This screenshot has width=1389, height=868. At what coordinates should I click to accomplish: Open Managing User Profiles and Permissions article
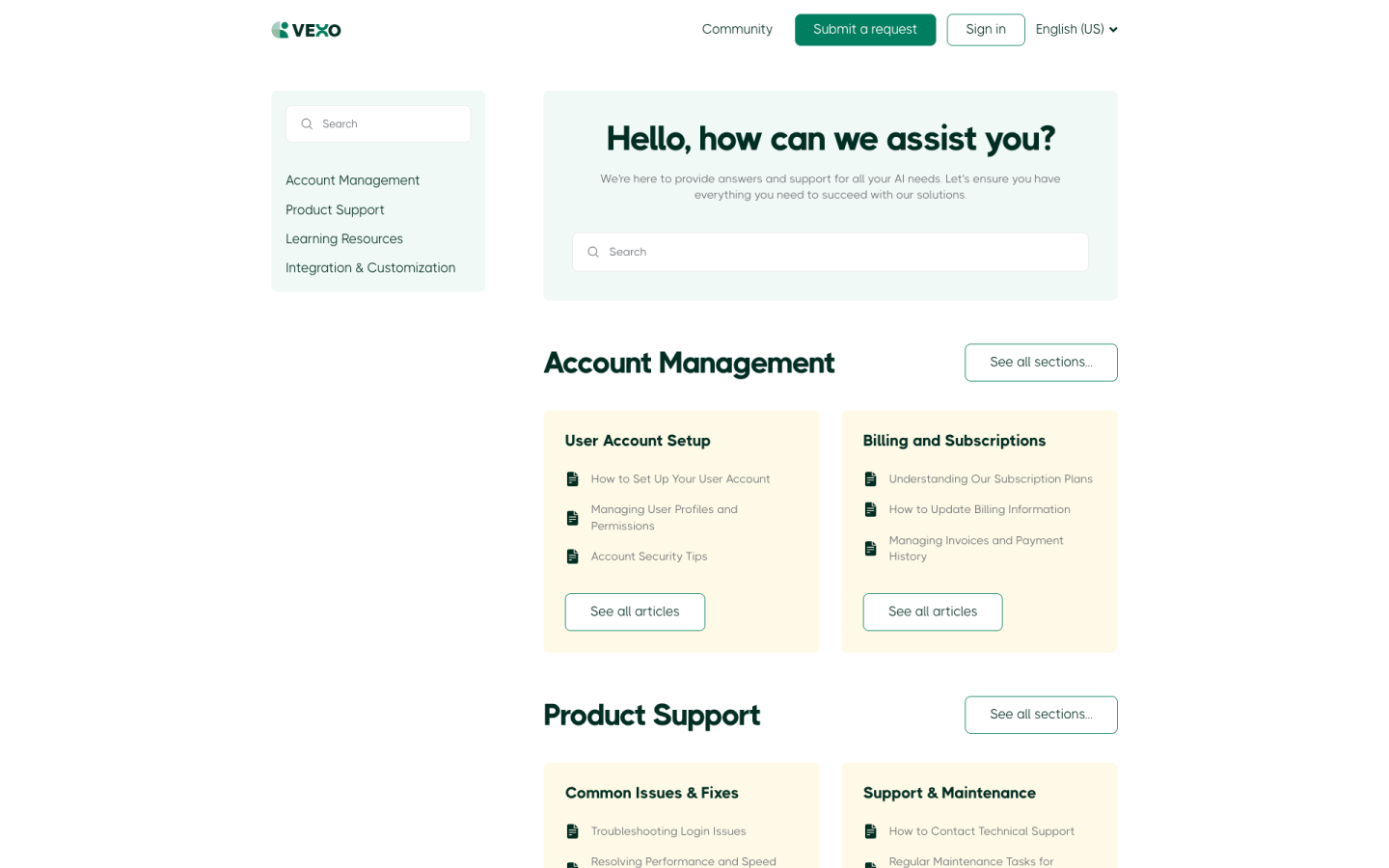[664, 518]
